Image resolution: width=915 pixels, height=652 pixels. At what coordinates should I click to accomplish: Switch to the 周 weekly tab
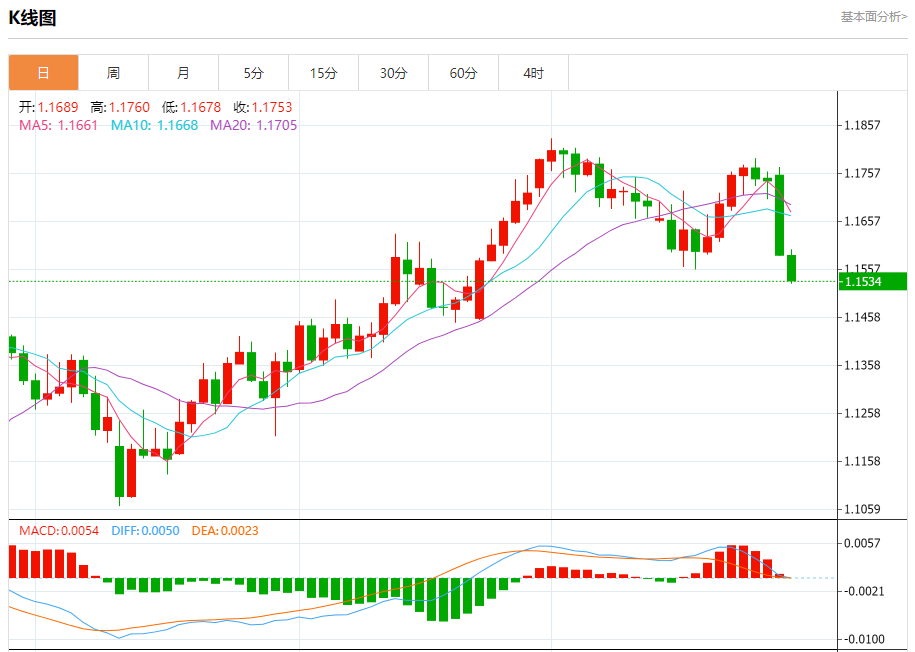click(113, 73)
